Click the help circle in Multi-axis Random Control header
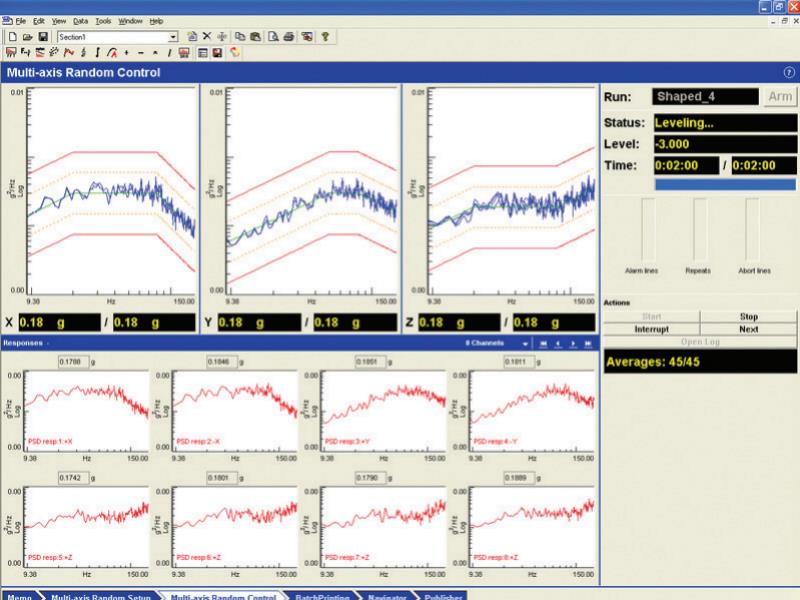Screen dimensions: 800x600 pos(789,72)
